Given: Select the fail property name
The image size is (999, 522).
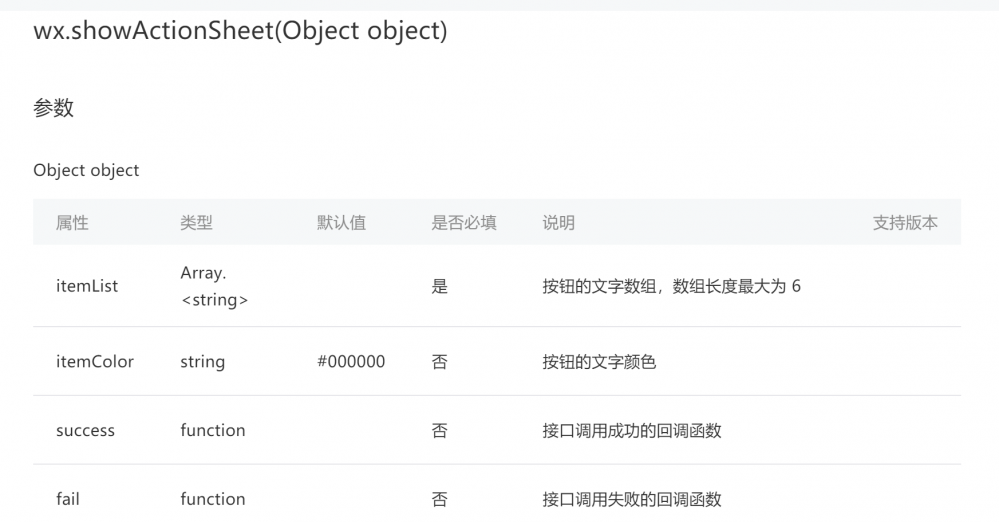Looking at the screenshot, I should (x=68, y=499).
